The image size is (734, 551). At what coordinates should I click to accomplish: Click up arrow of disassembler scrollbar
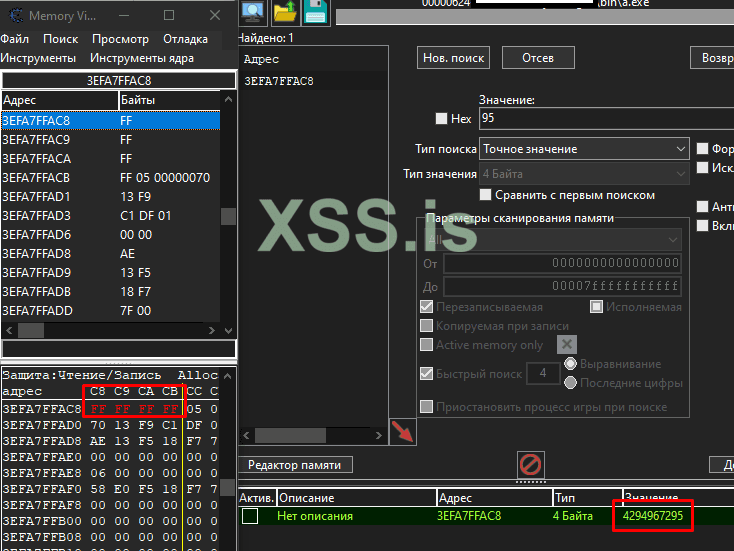pyautogui.click(x=228, y=99)
